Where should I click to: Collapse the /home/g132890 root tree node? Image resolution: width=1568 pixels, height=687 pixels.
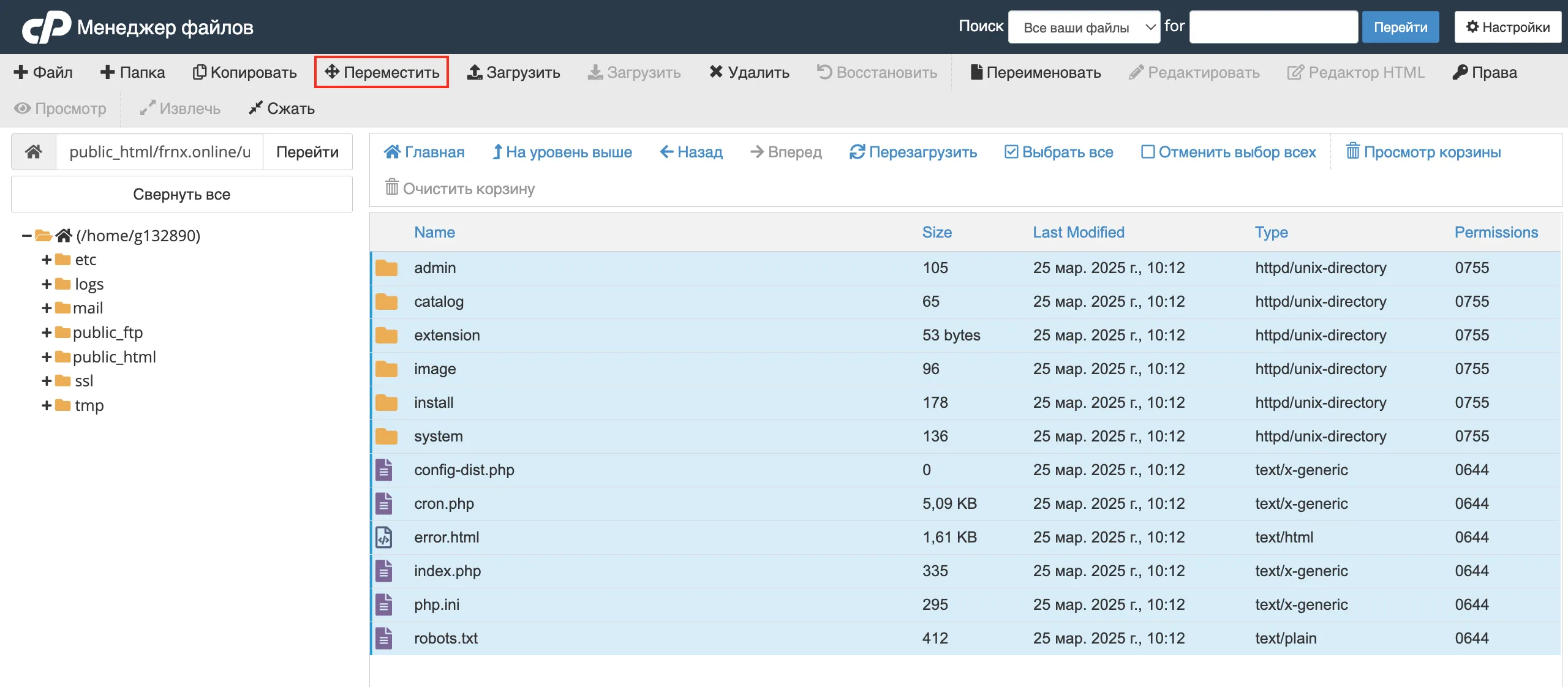point(26,236)
